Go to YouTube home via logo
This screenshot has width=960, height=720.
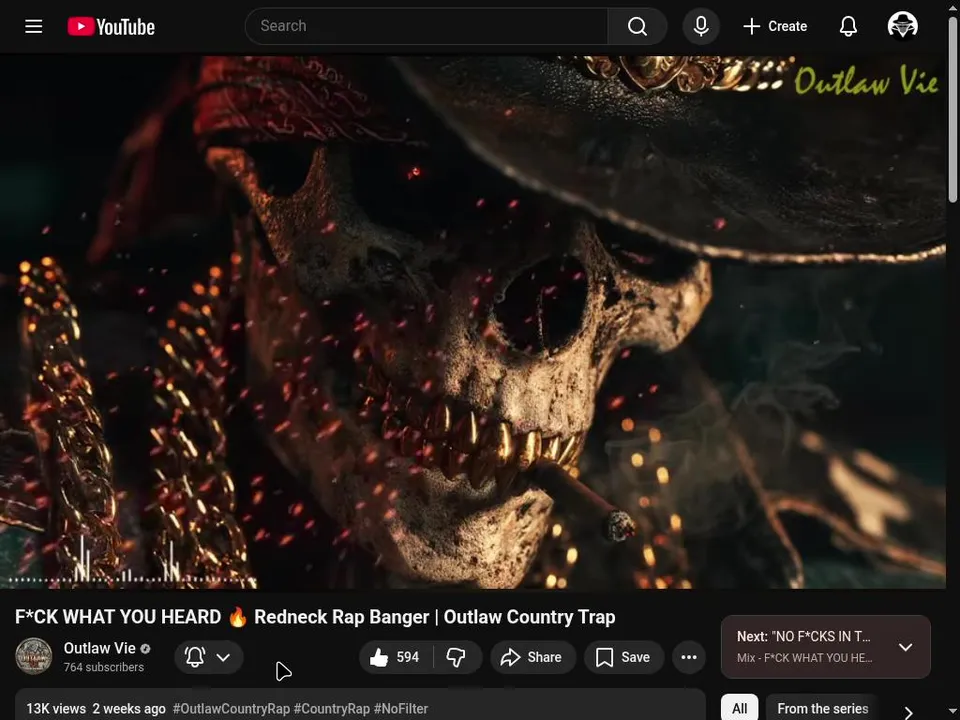pyautogui.click(x=111, y=26)
